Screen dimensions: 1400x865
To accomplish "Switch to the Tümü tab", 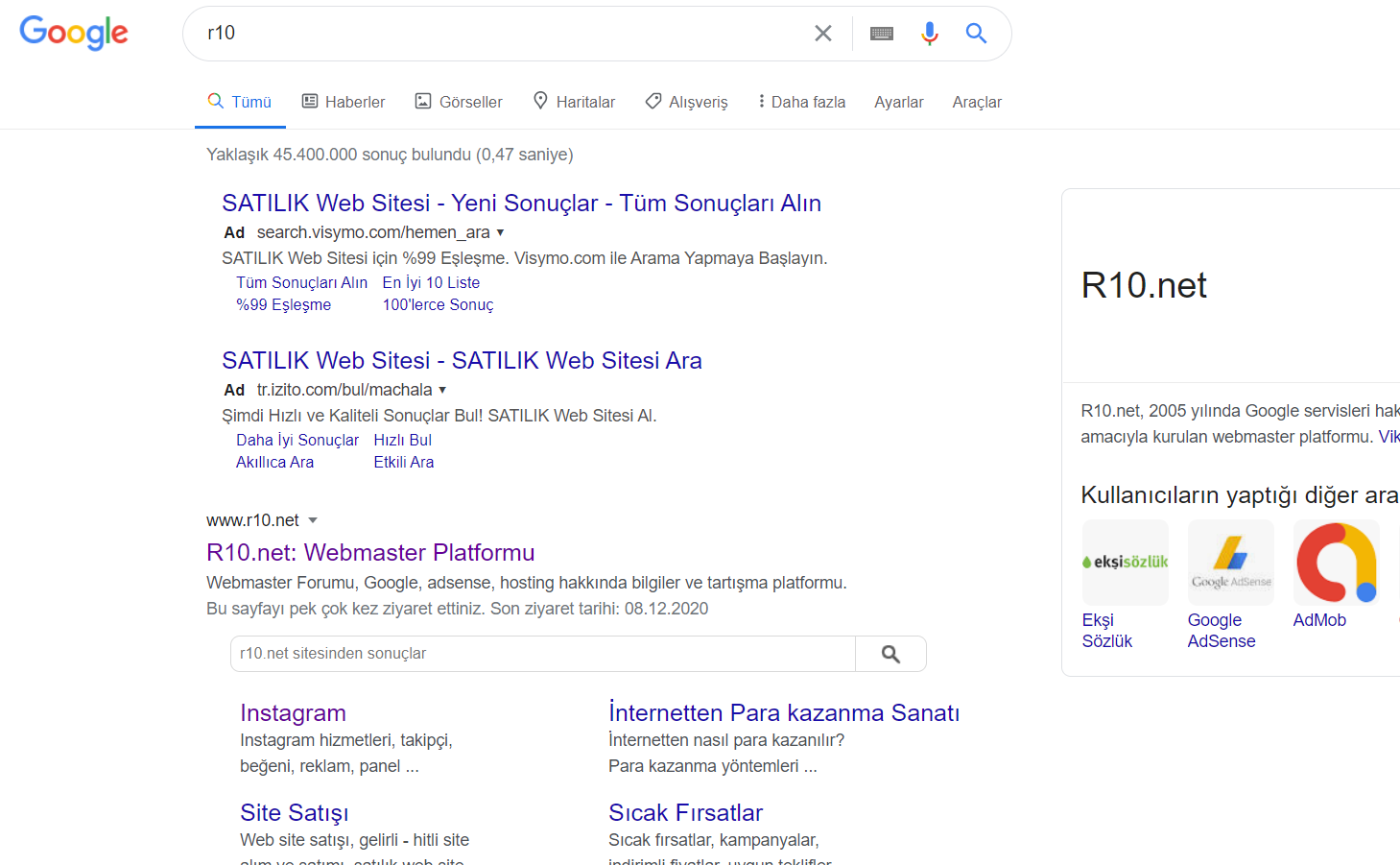I will pyautogui.click(x=240, y=102).
